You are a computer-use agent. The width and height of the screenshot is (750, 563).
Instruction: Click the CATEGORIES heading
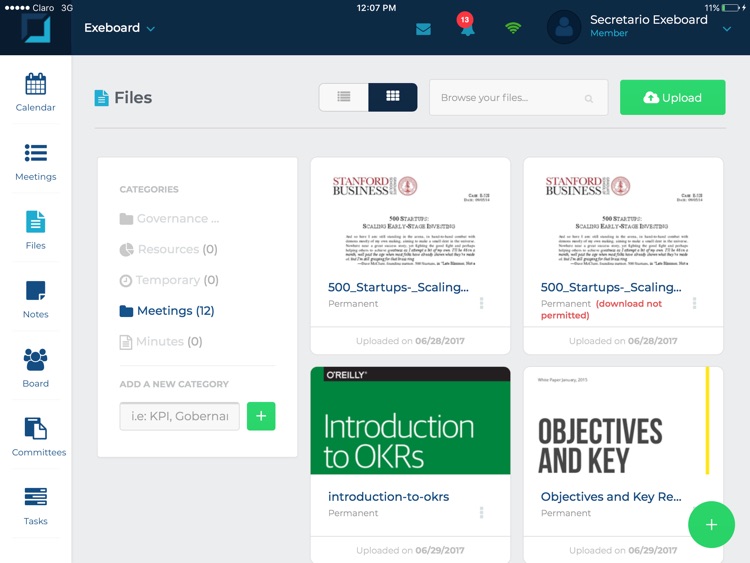point(149,189)
